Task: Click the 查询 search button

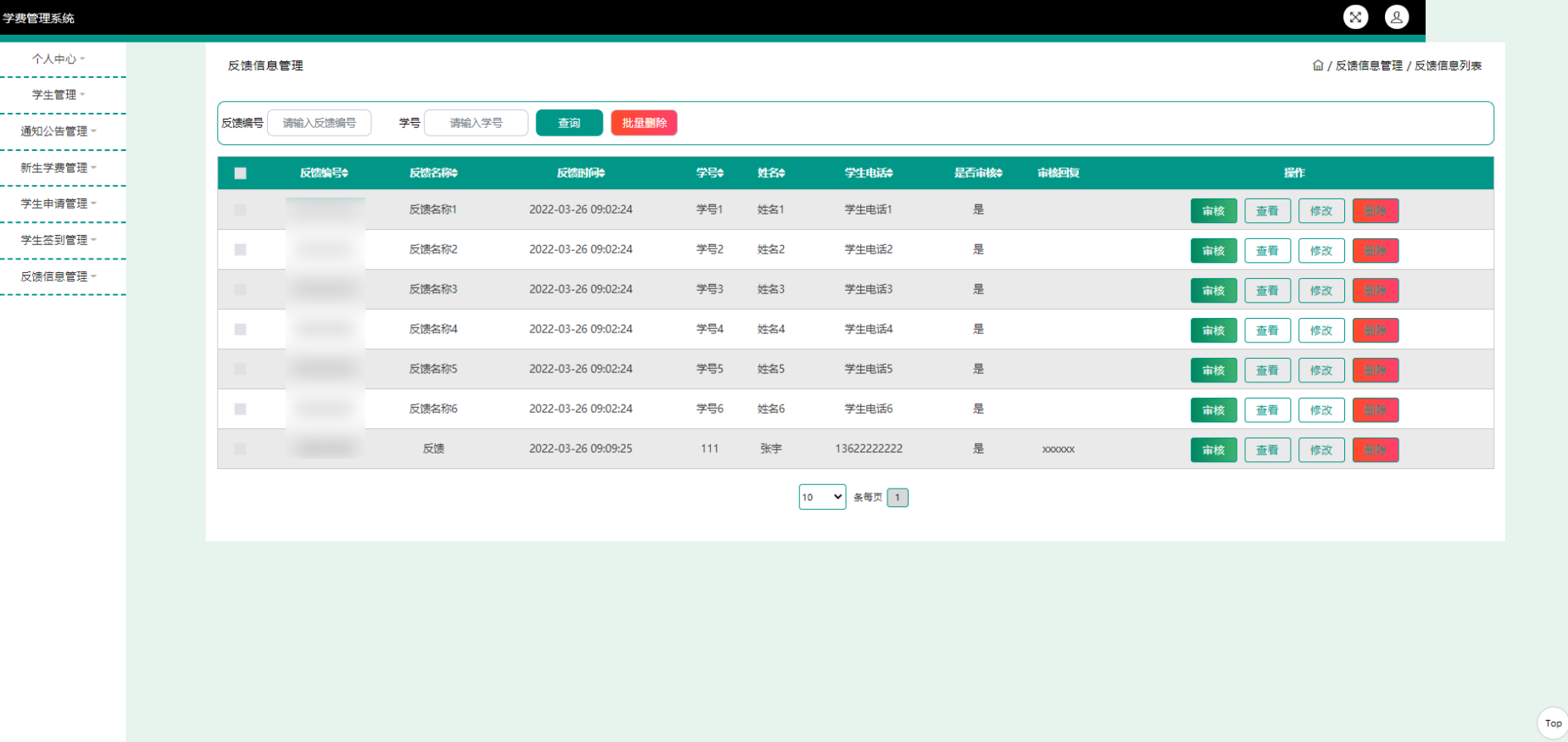Action: coord(570,123)
